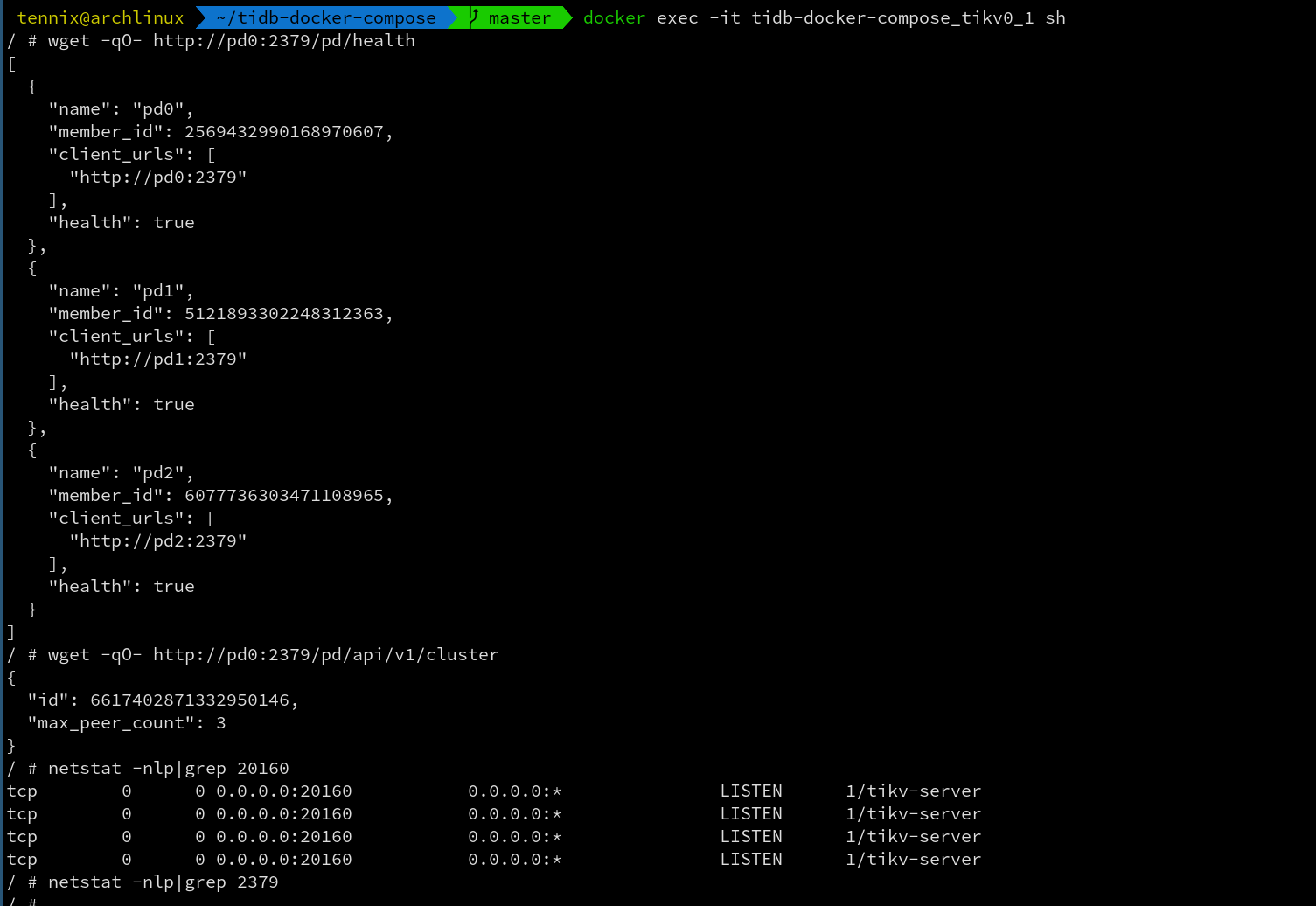Click the name value "pd1"
The width and height of the screenshot is (1316, 906).
point(158,290)
